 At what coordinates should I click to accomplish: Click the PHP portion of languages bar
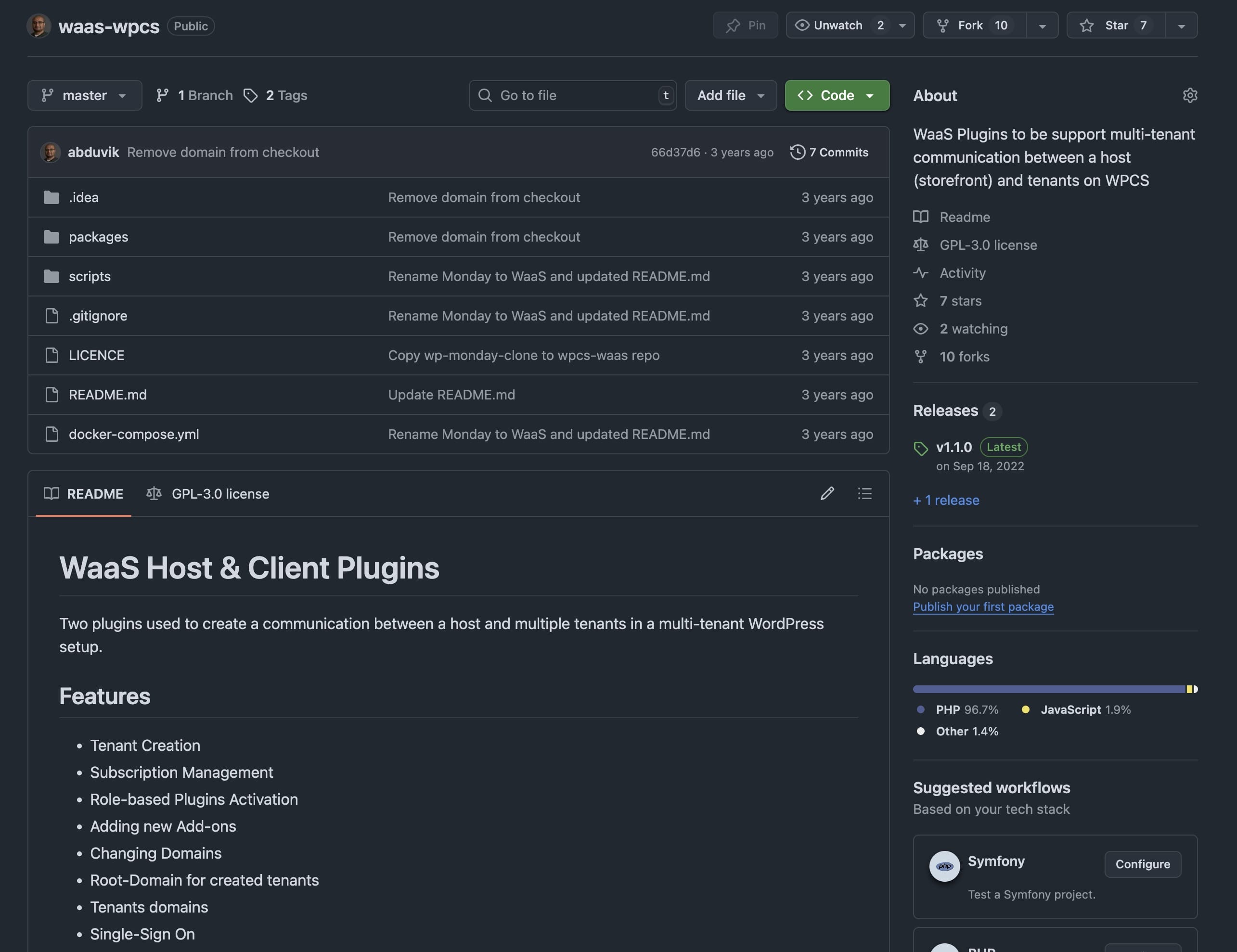[1048, 689]
